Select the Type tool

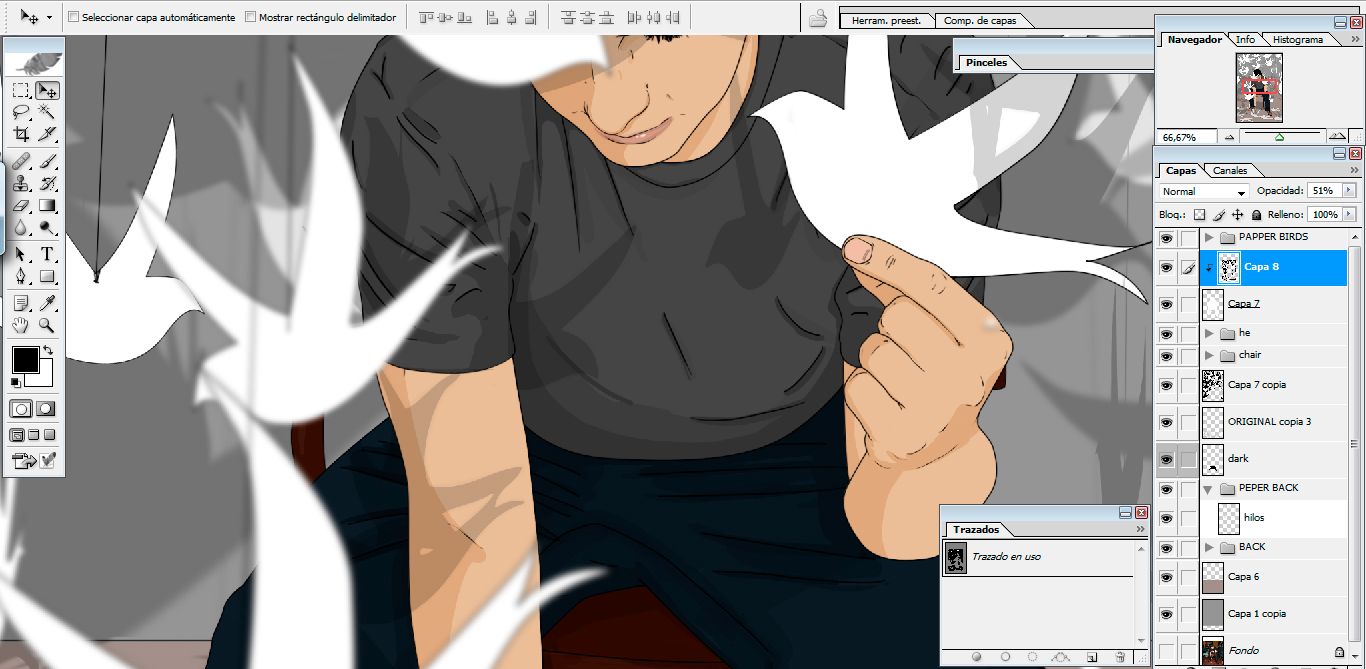pos(46,255)
